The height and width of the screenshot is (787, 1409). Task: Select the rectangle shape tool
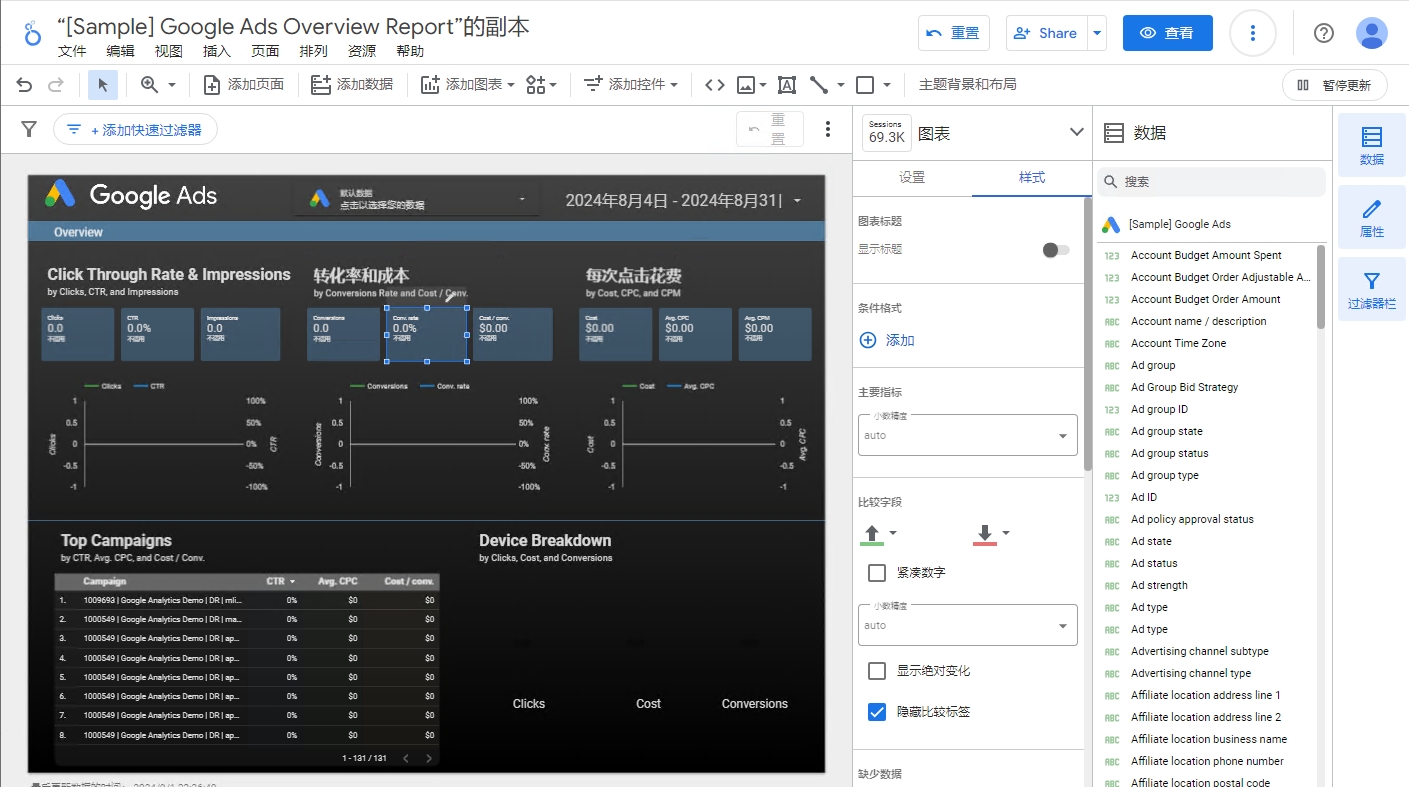point(866,85)
